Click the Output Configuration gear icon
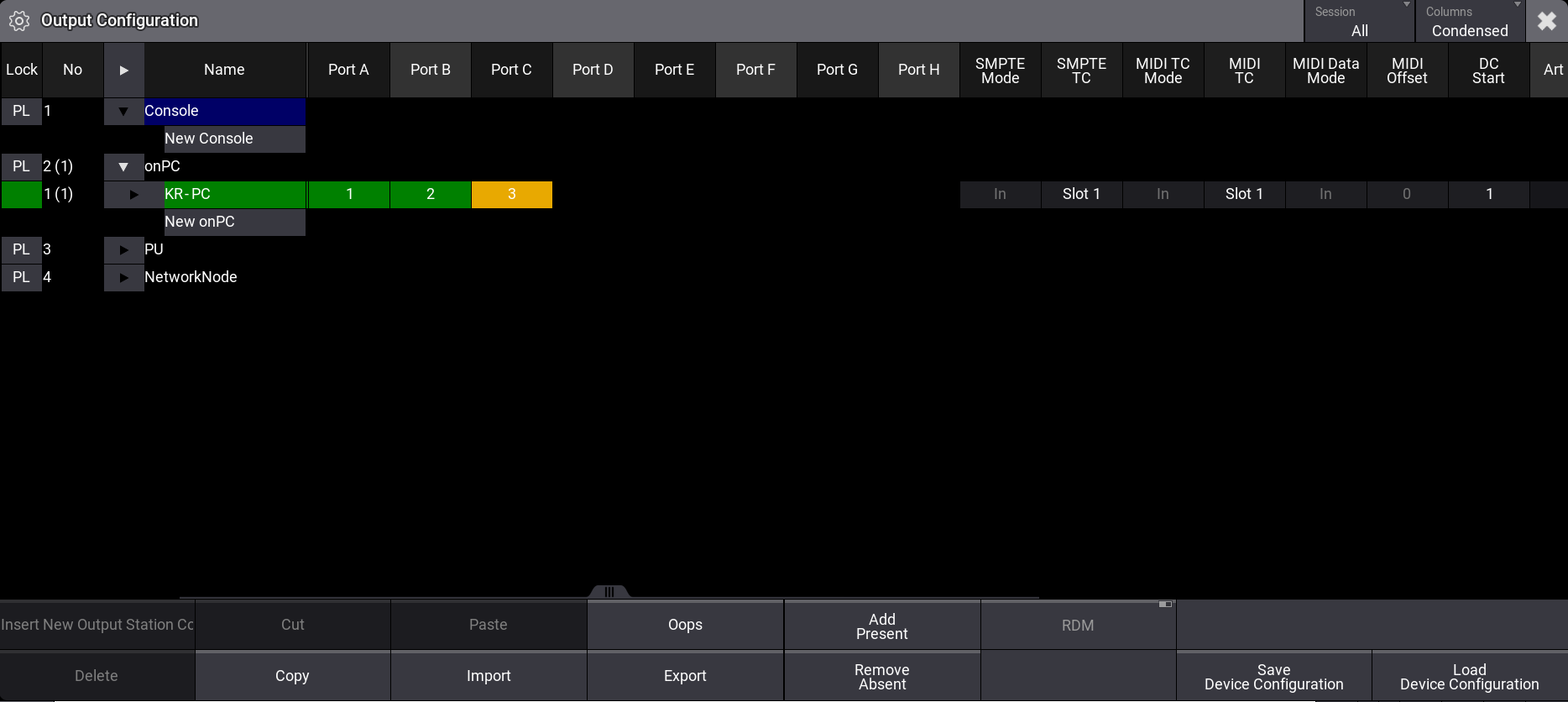Screen dimensions: 1568x702 [18, 21]
